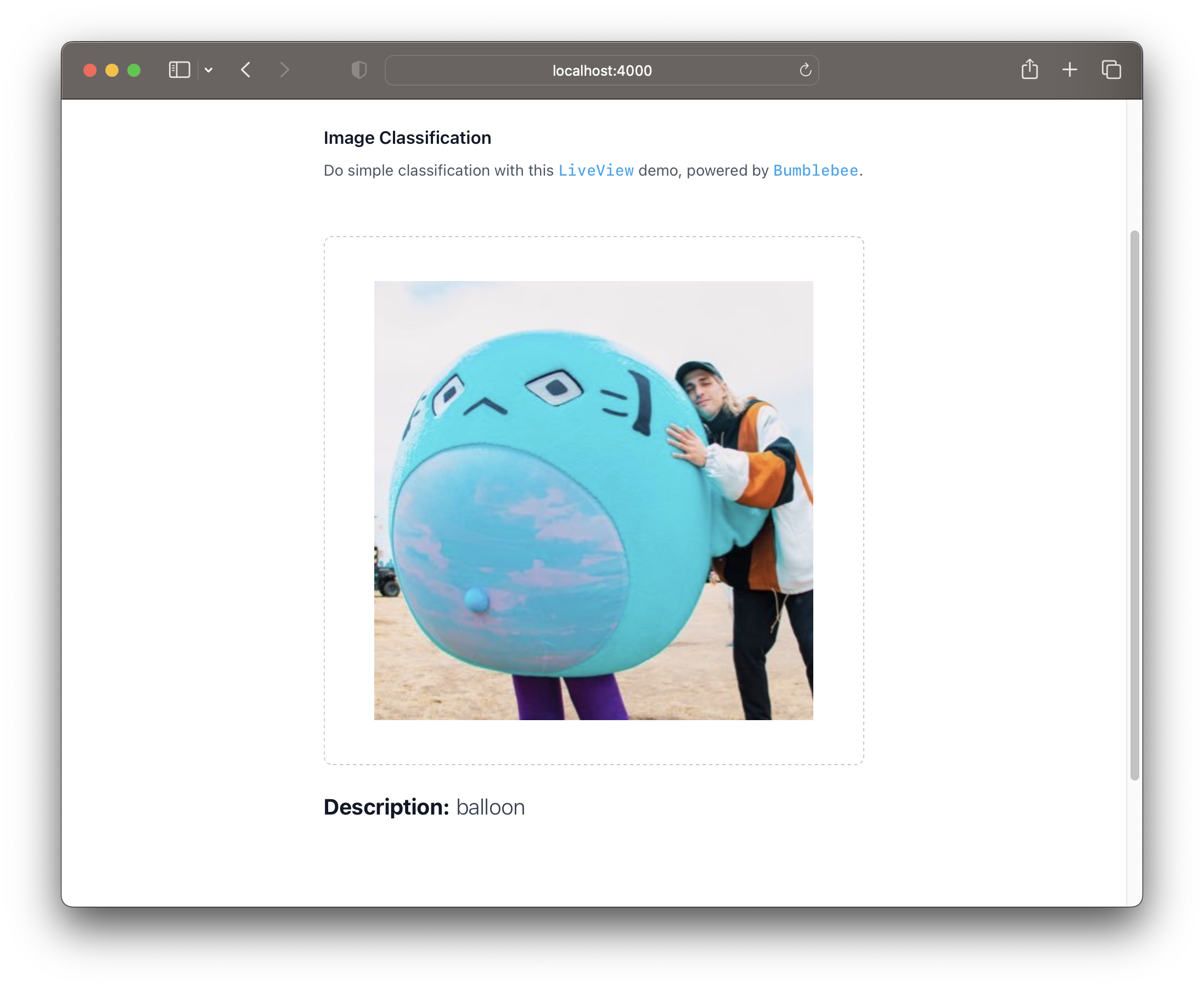
Task: Enter full screen with the green button
Action: pyautogui.click(x=134, y=70)
